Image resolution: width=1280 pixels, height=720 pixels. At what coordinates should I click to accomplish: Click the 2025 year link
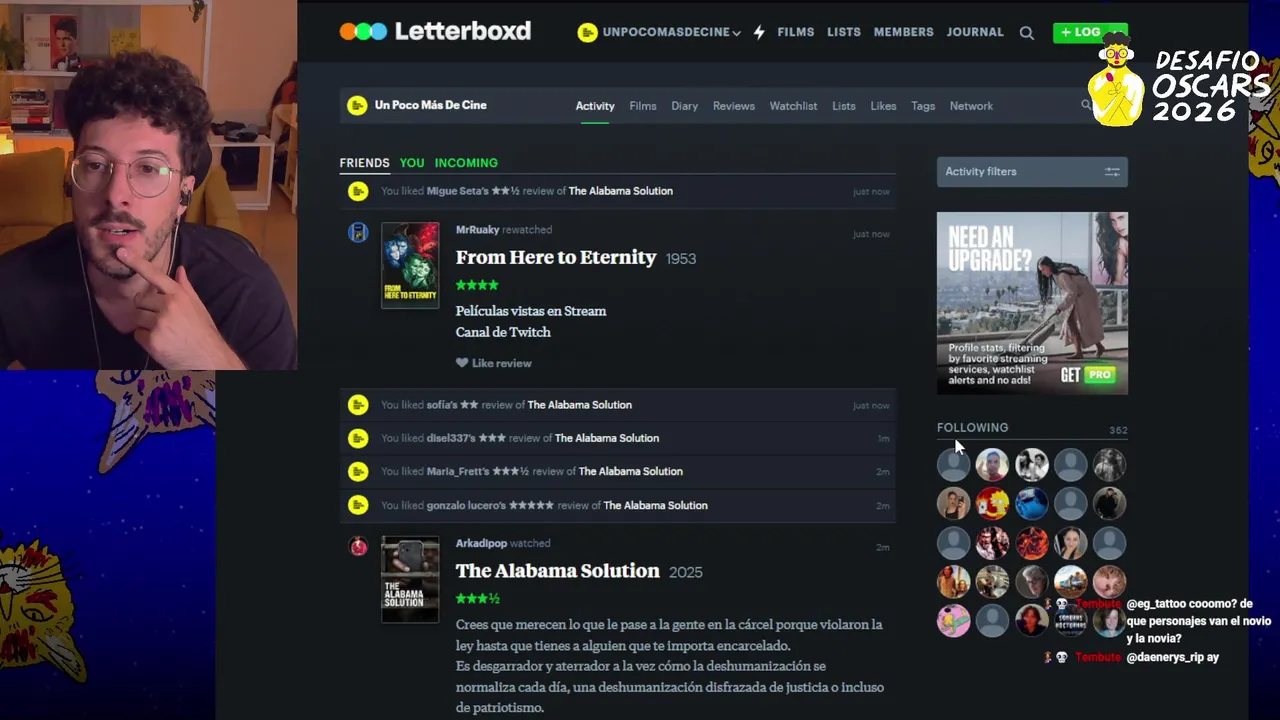tap(686, 573)
